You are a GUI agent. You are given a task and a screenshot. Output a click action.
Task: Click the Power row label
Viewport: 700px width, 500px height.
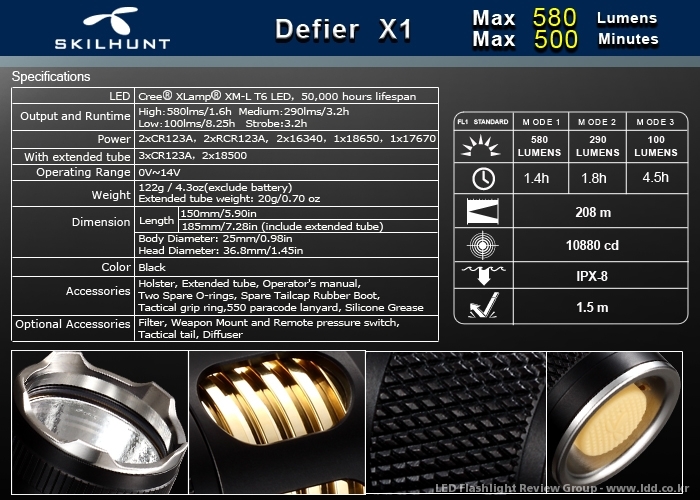click(x=114, y=139)
